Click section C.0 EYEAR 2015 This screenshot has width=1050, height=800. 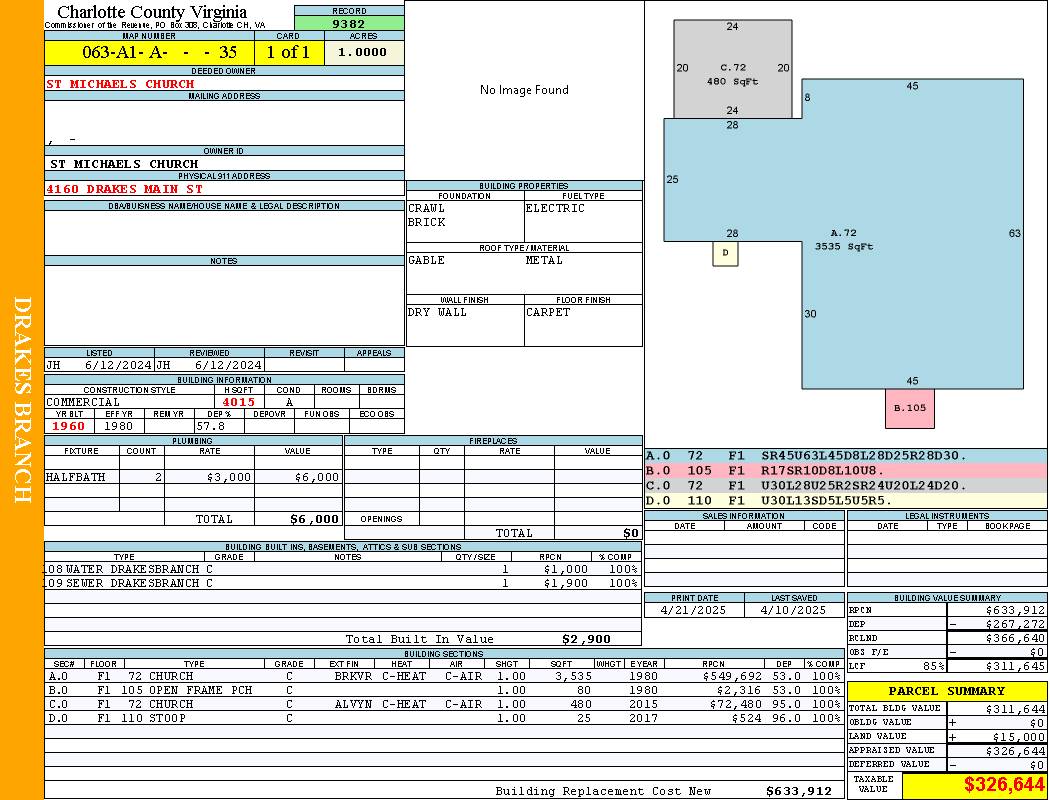point(644,704)
